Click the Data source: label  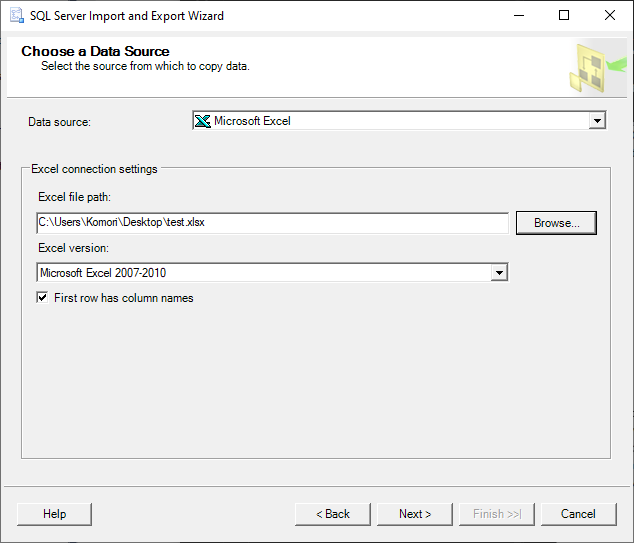[x=59, y=122]
